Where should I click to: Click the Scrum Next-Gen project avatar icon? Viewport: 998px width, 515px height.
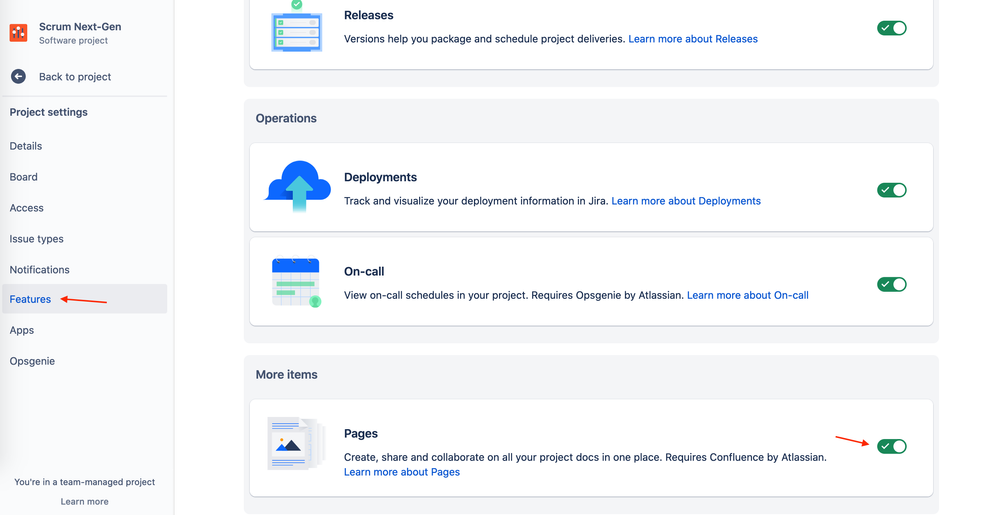click(18, 32)
